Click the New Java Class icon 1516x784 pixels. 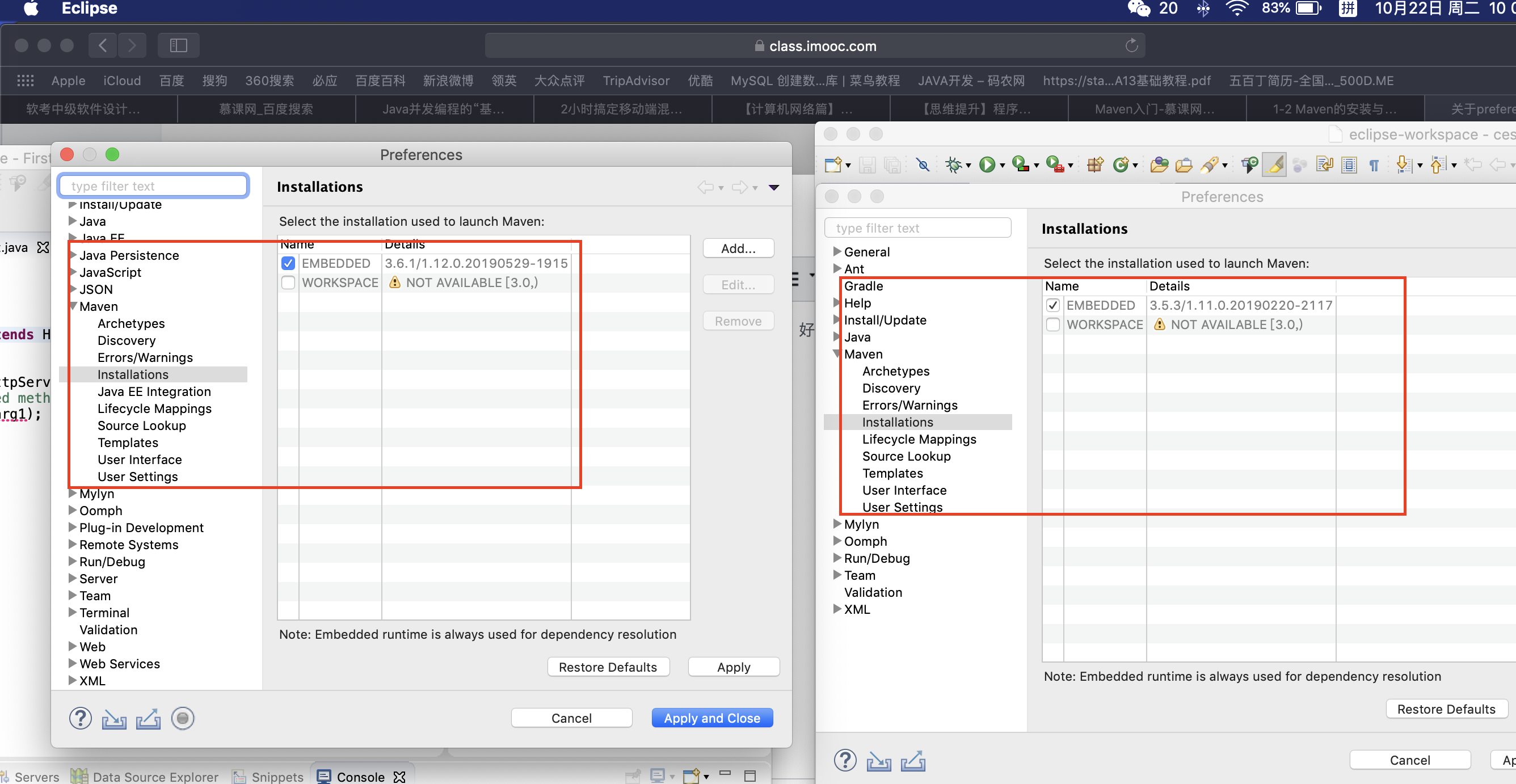pos(1121,165)
